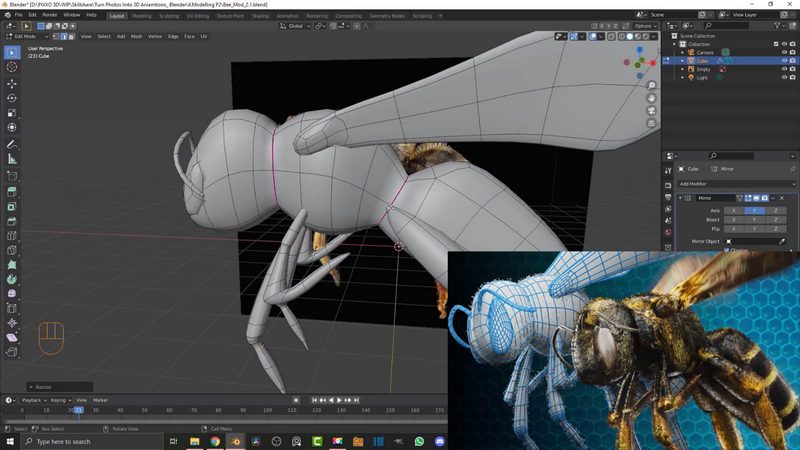
Task: Toggle the Flip X button
Action: click(x=734, y=229)
